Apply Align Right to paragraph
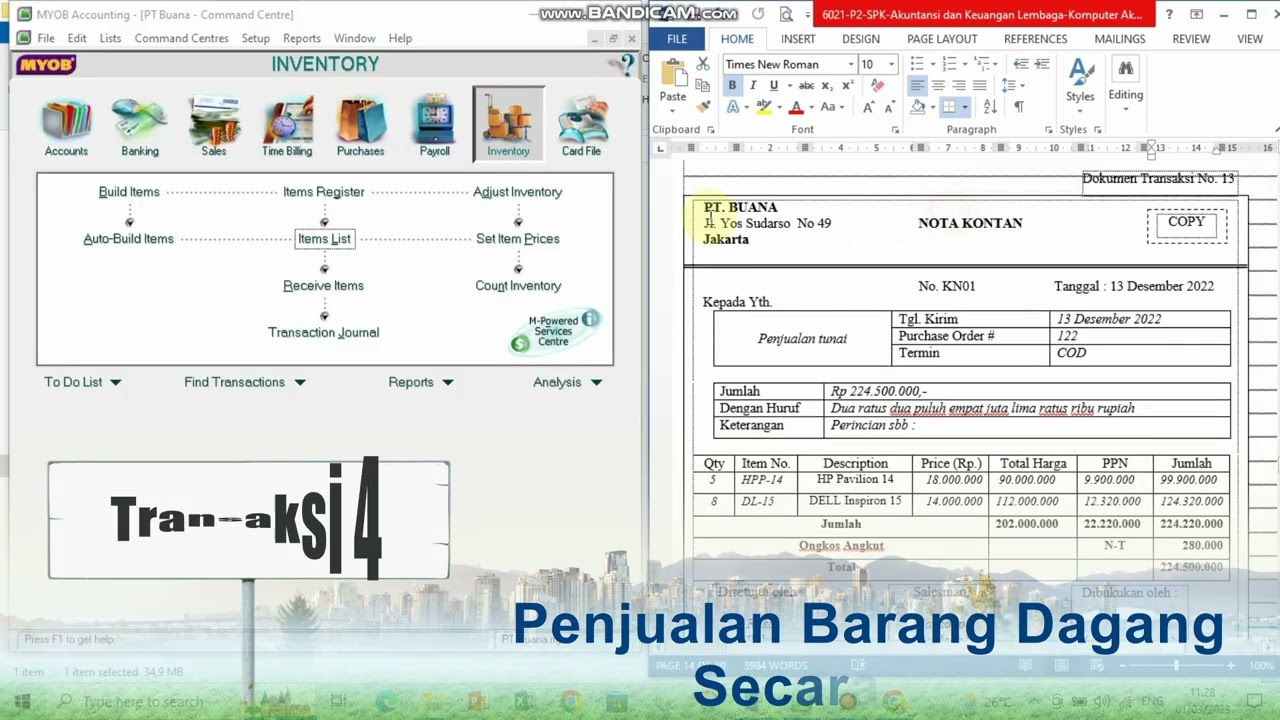Image resolution: width=1280 pixels, height=720 pixels. coord(959,86)
